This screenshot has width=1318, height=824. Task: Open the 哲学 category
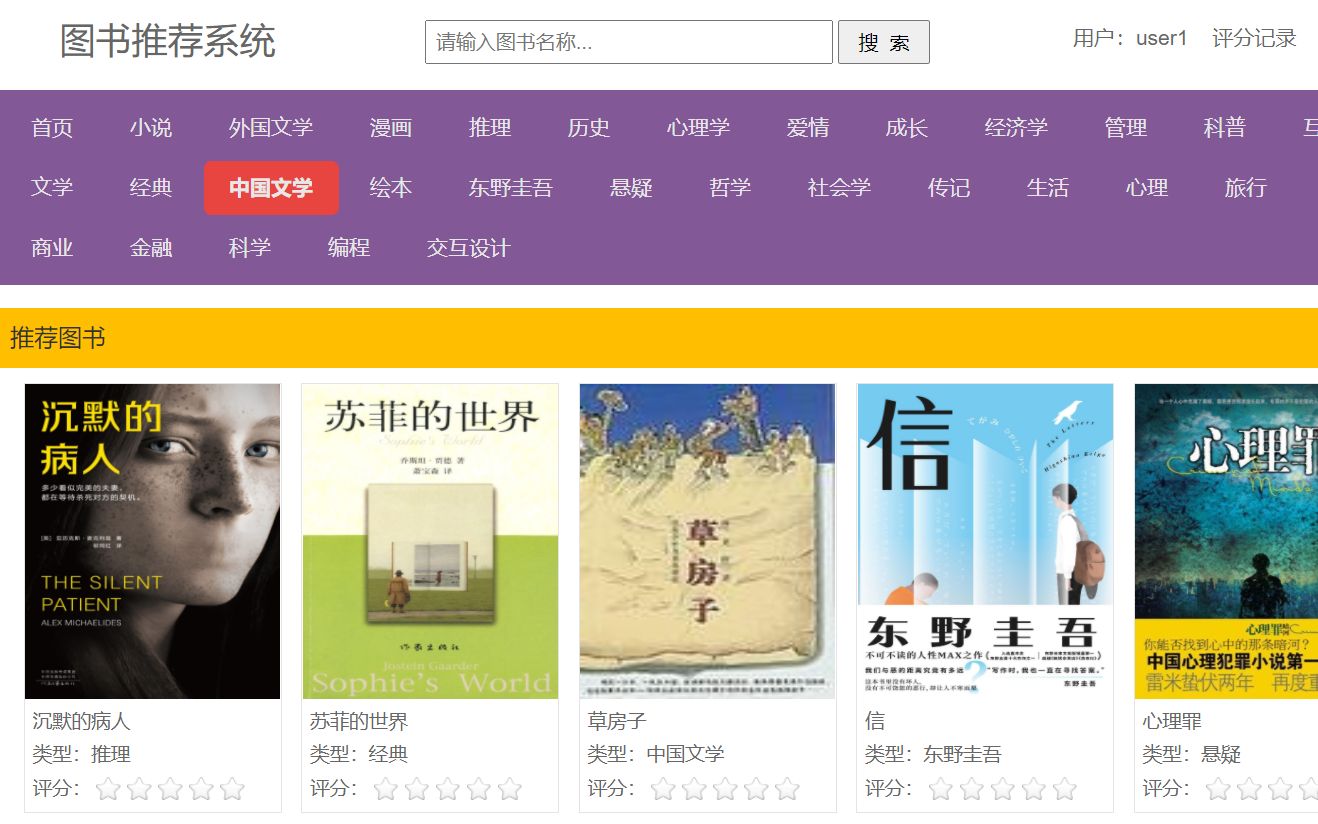[730, 188]
